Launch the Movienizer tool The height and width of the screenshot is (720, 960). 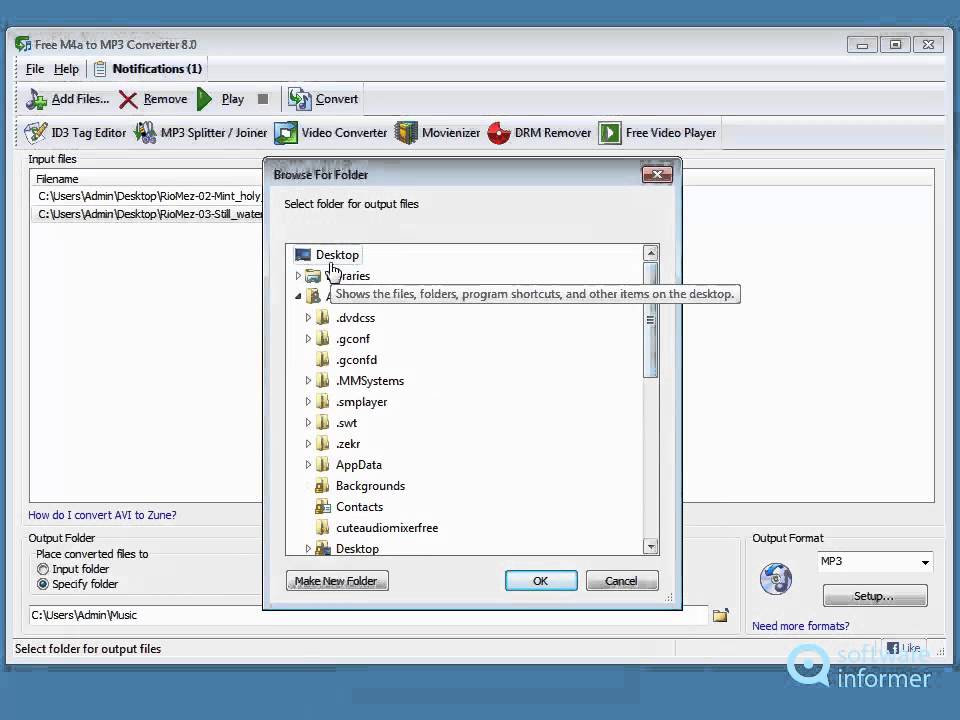(437, 133)
